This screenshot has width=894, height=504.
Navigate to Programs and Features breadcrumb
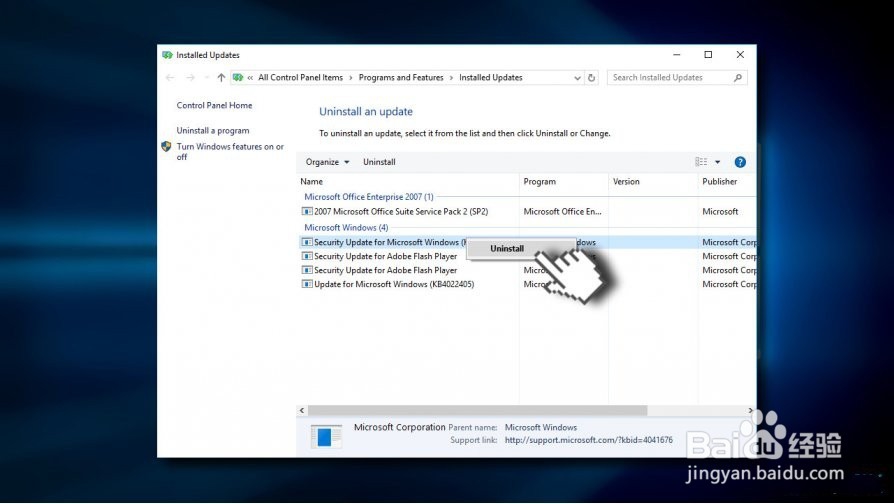[401, 78]
